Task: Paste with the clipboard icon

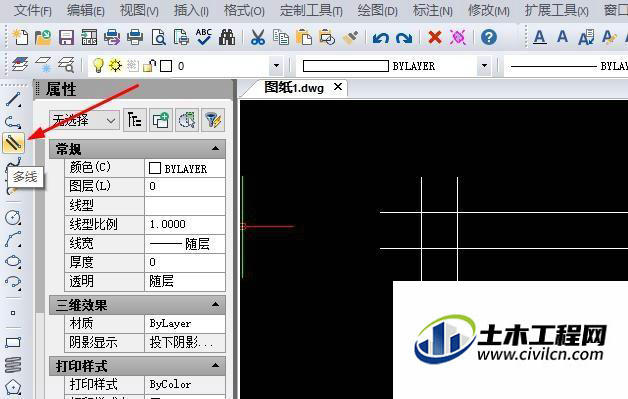Action: [x=304, y=37]
